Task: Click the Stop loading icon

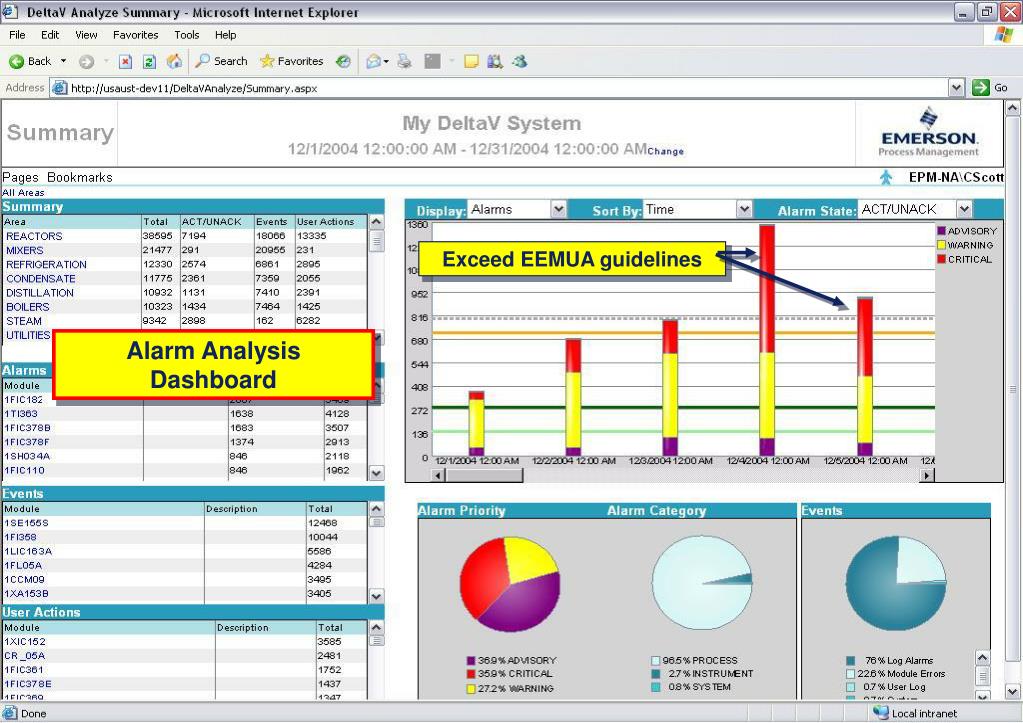Action: (125, 61)
